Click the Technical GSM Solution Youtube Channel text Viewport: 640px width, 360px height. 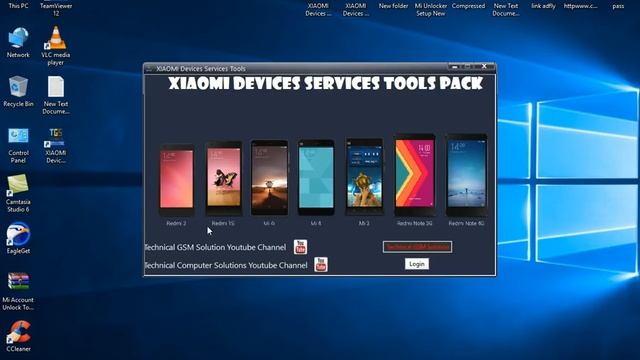tap(215, 247)
